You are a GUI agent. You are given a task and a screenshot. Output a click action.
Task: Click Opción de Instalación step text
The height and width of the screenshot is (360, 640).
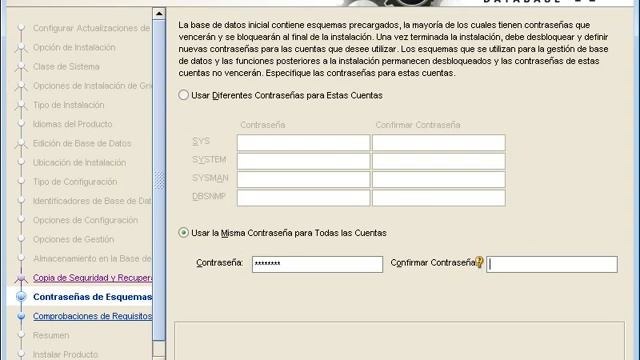74,47
